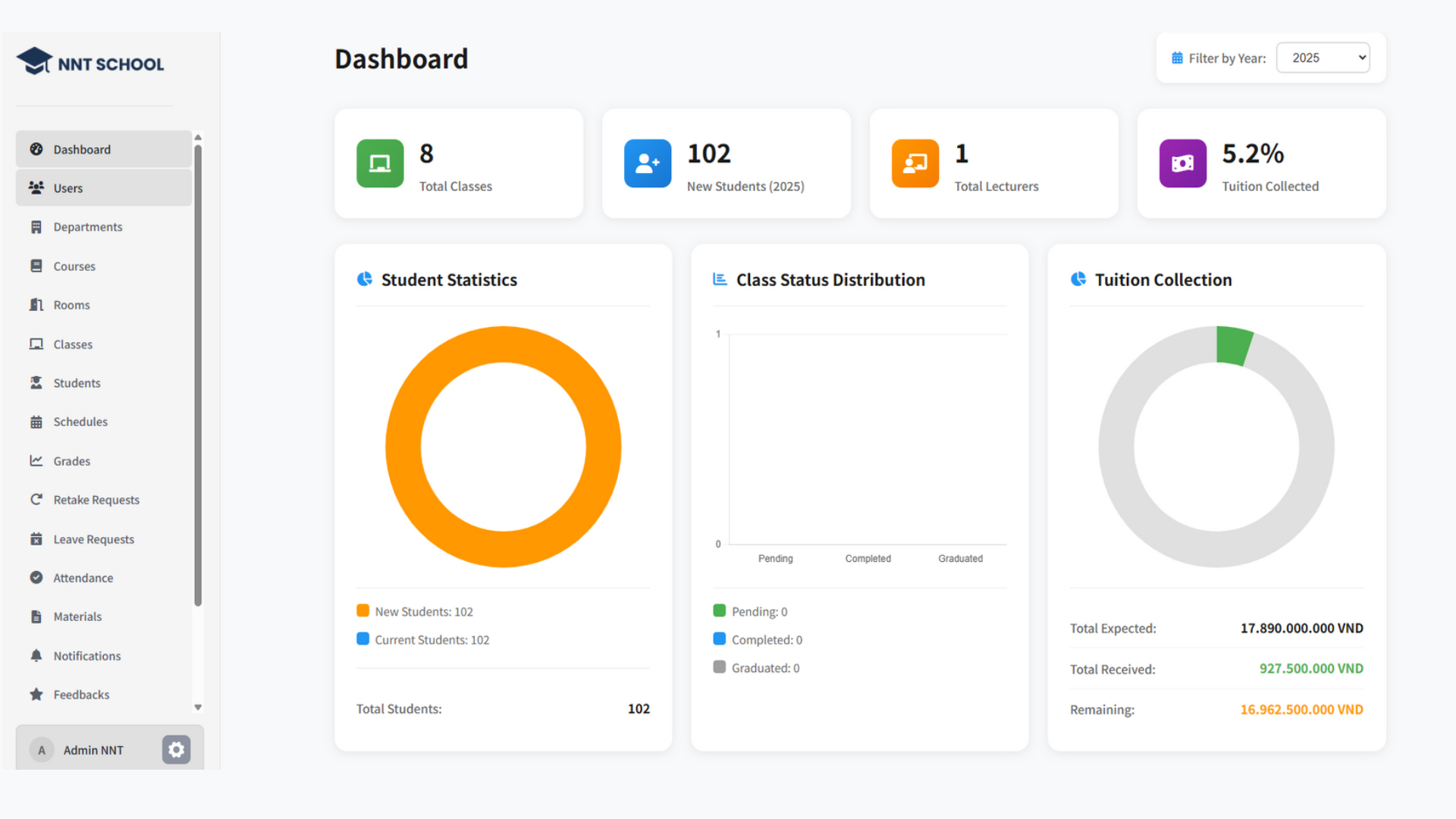
Task: Open the Filter by Year dropdown
Action: (1323, 58)
